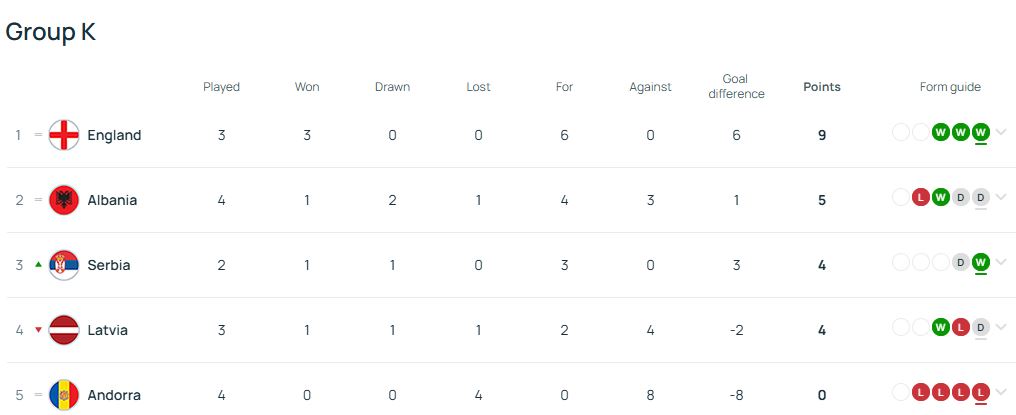This screenshot has height=415, width=1016.
Task: Expand Albania's row details chevron
Action: coord(1001,198)
